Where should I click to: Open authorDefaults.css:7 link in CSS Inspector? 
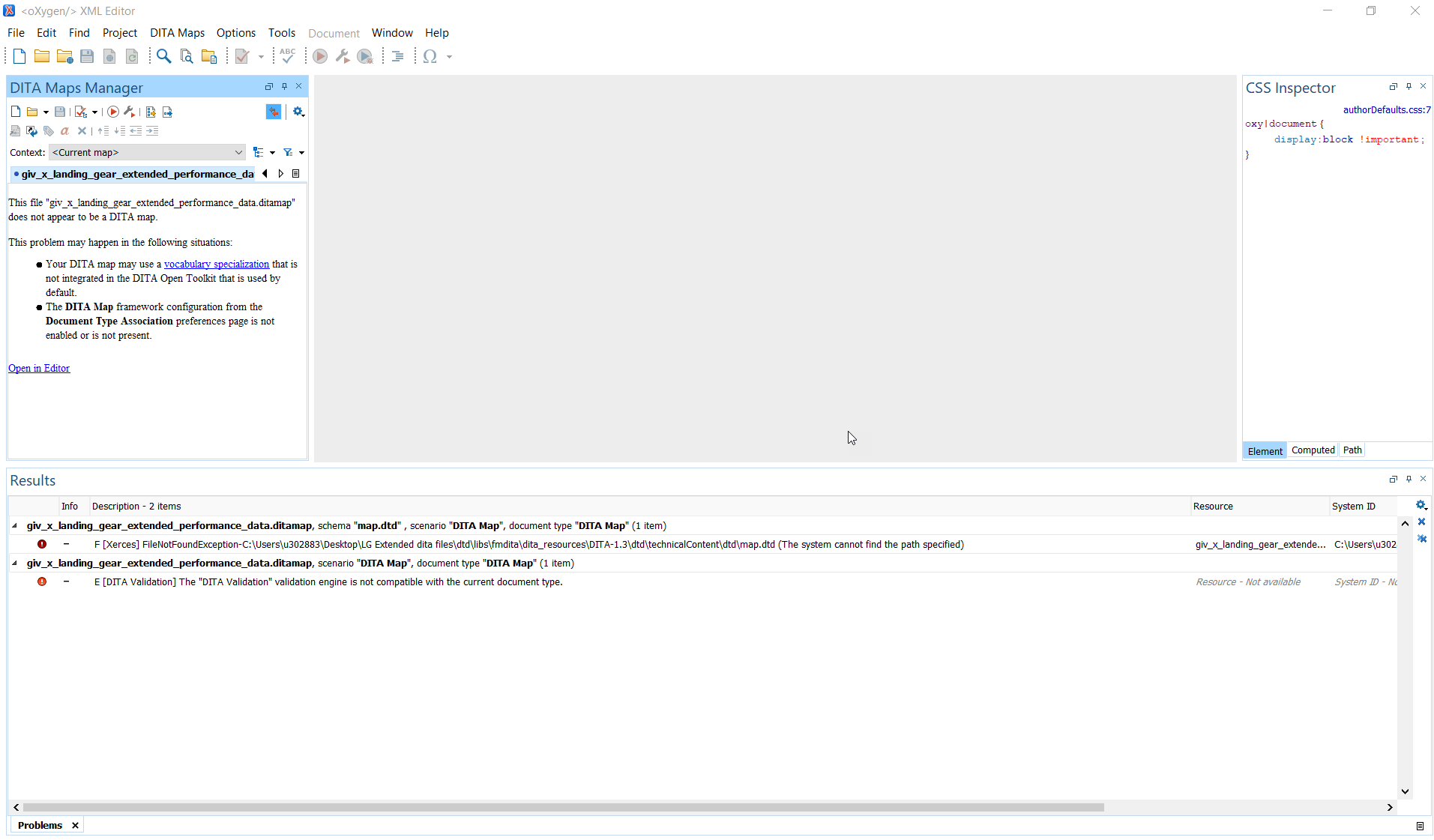tap(1387, 109)
